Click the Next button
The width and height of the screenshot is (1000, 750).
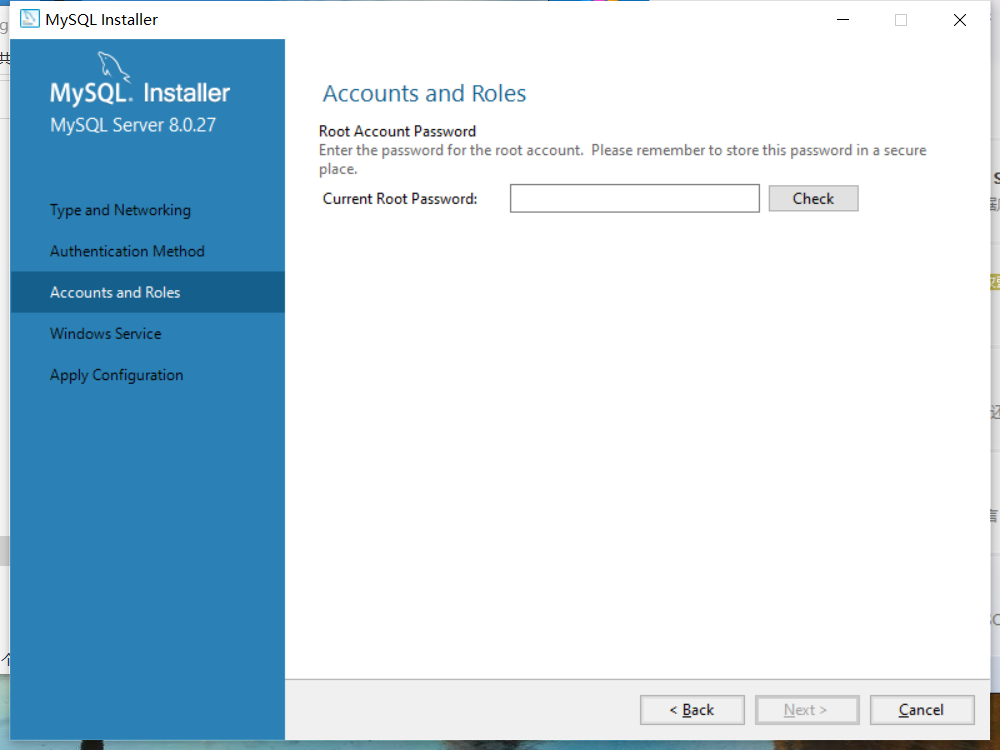pos(807,710)
